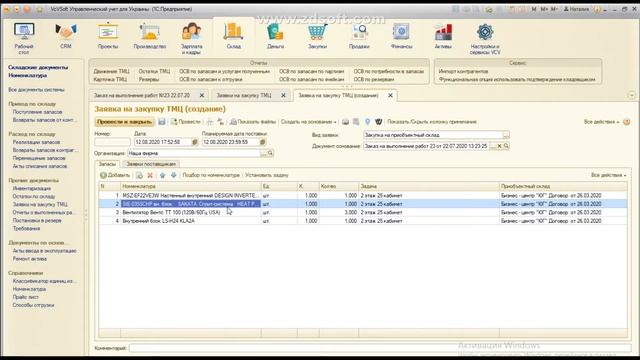The width and height of the screenshot is (640, 360).
Task: Open the Рабочий стол section
Action: [24, 38]
